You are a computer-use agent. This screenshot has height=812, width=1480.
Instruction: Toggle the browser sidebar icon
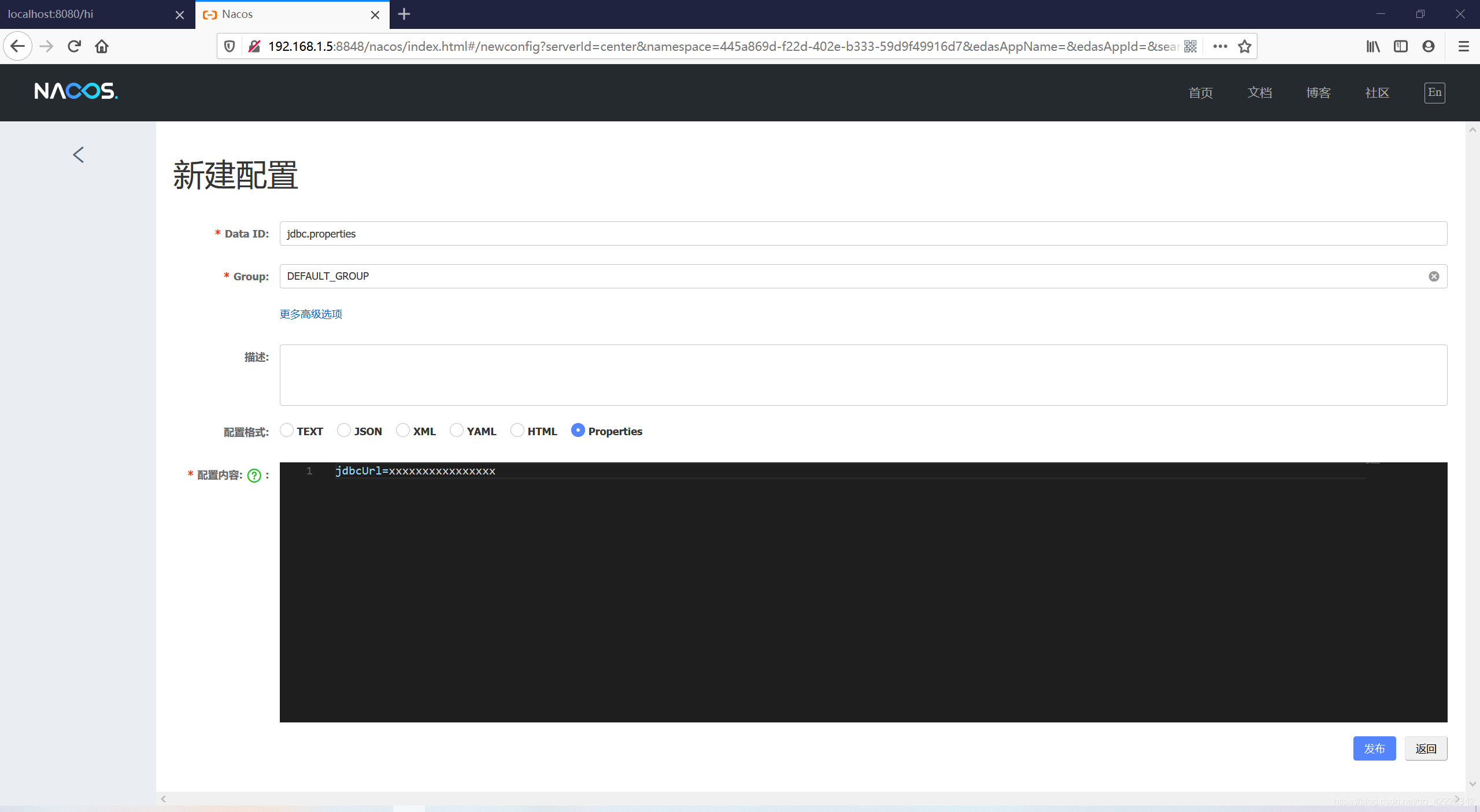(x=1401, y=46)
